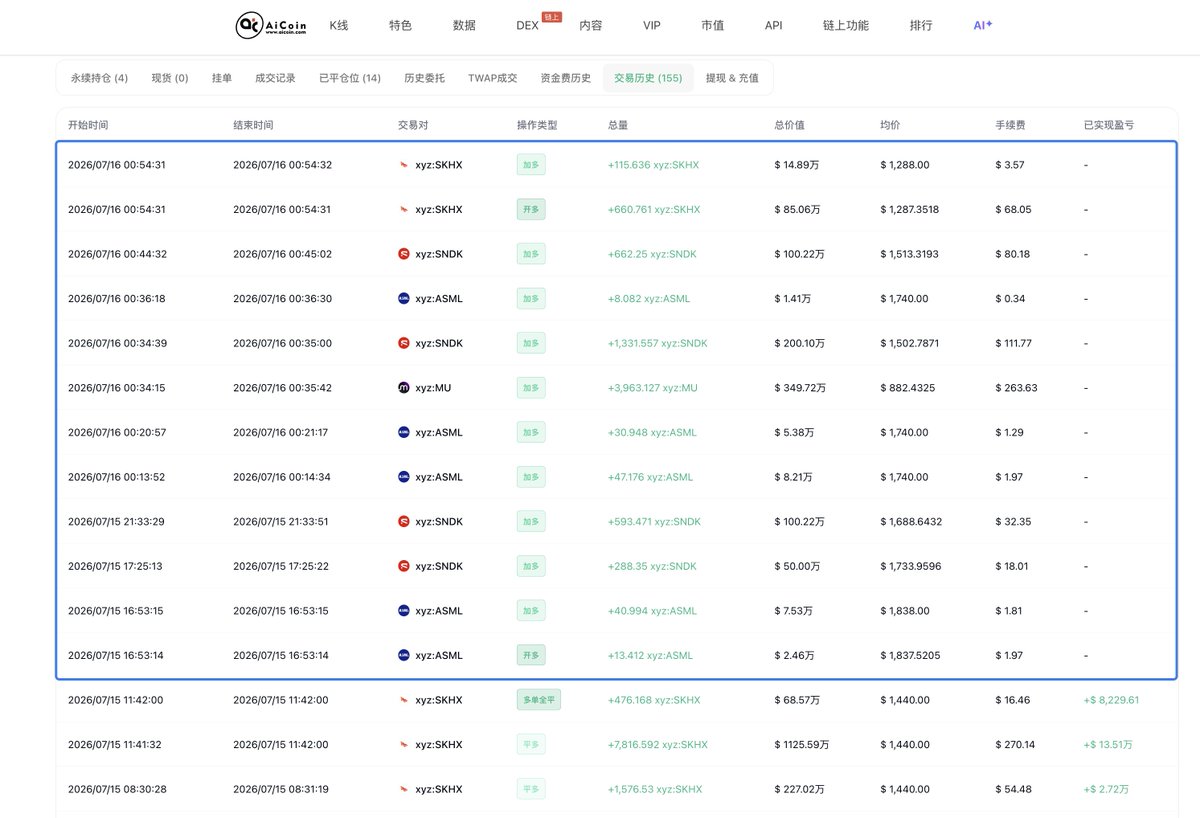Image resolution: width=1200 pixels, height=818 pixels.
Task: Click the 加多 tag in the MU row
Action: 531,388
